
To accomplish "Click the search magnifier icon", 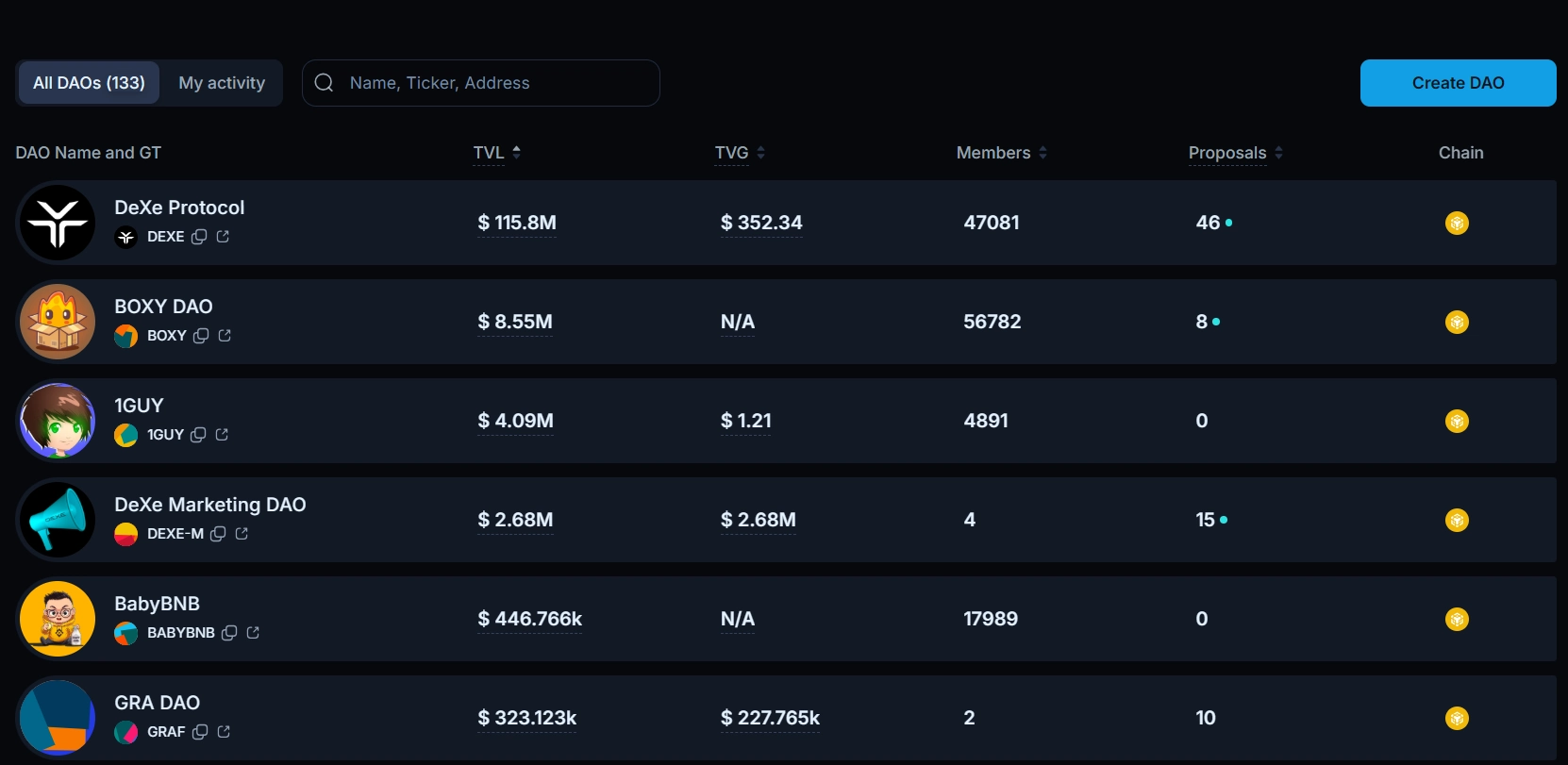I will (x=324, y=83).
